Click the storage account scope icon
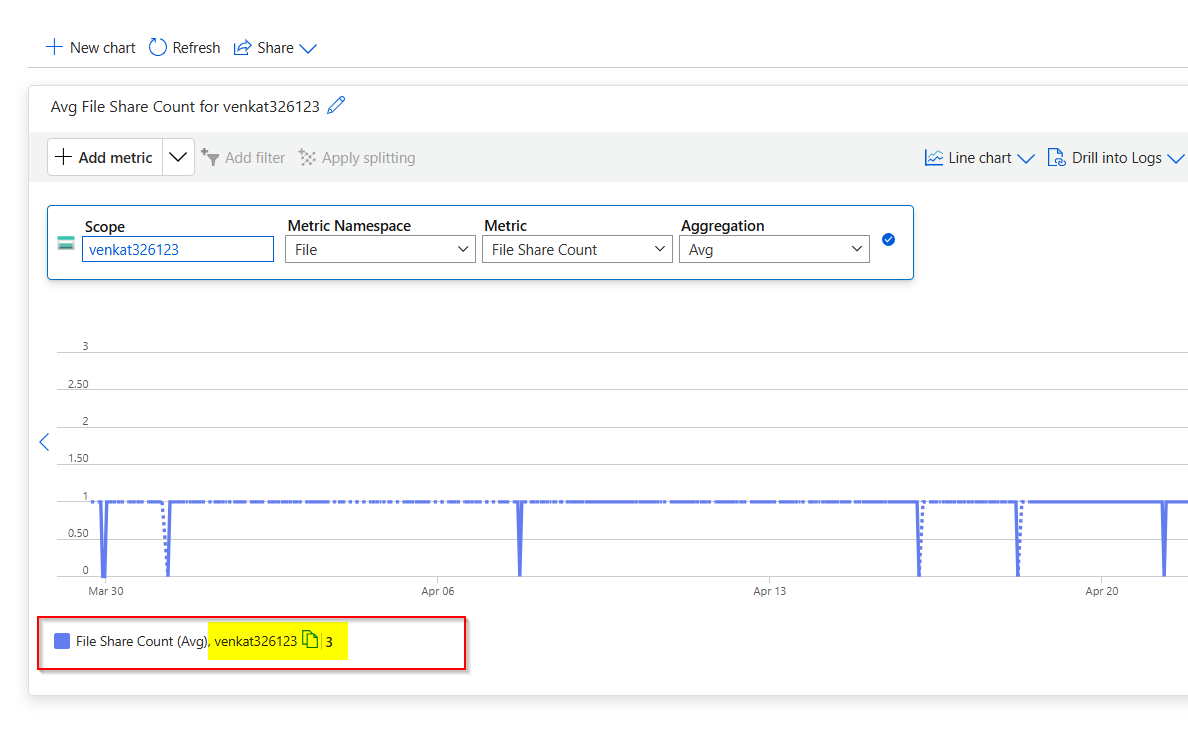 66,243
